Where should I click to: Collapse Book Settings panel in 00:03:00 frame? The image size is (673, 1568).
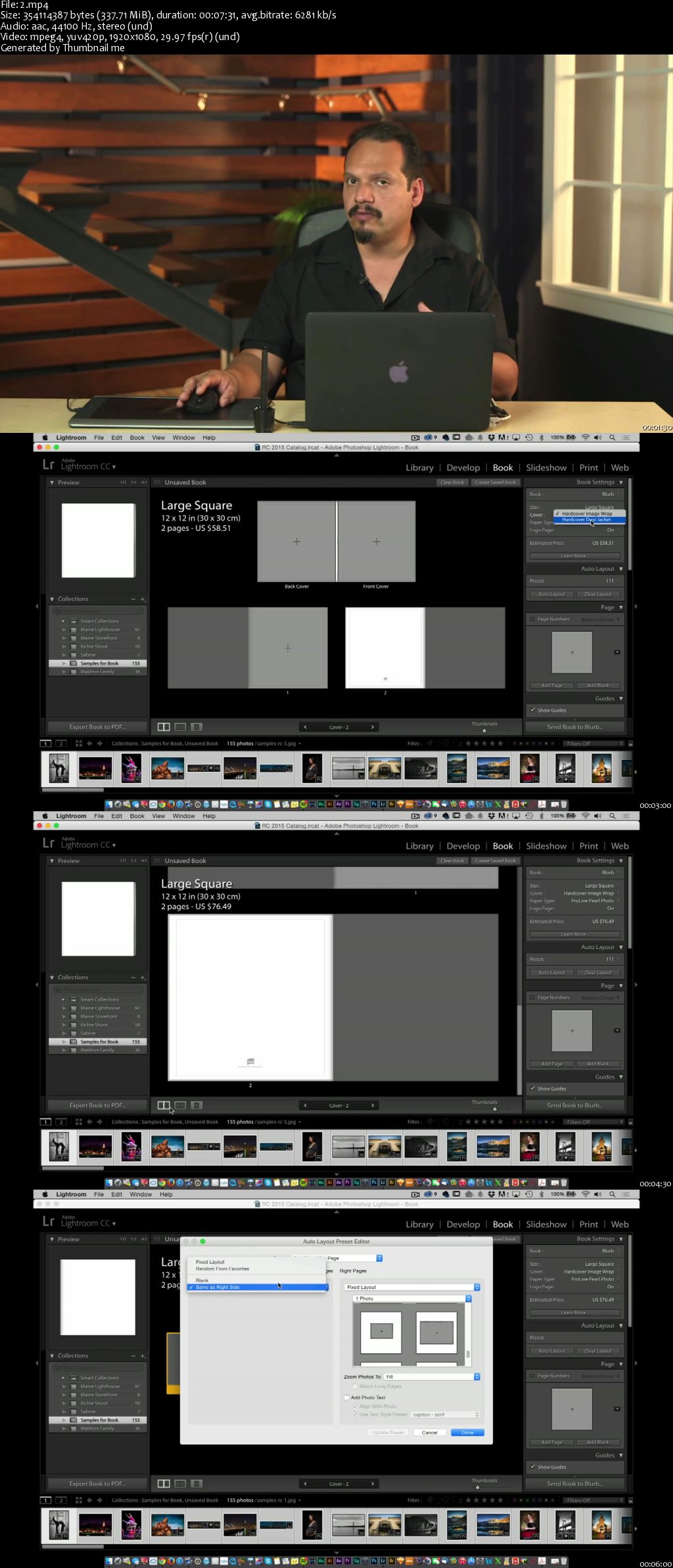coord(621,482)
